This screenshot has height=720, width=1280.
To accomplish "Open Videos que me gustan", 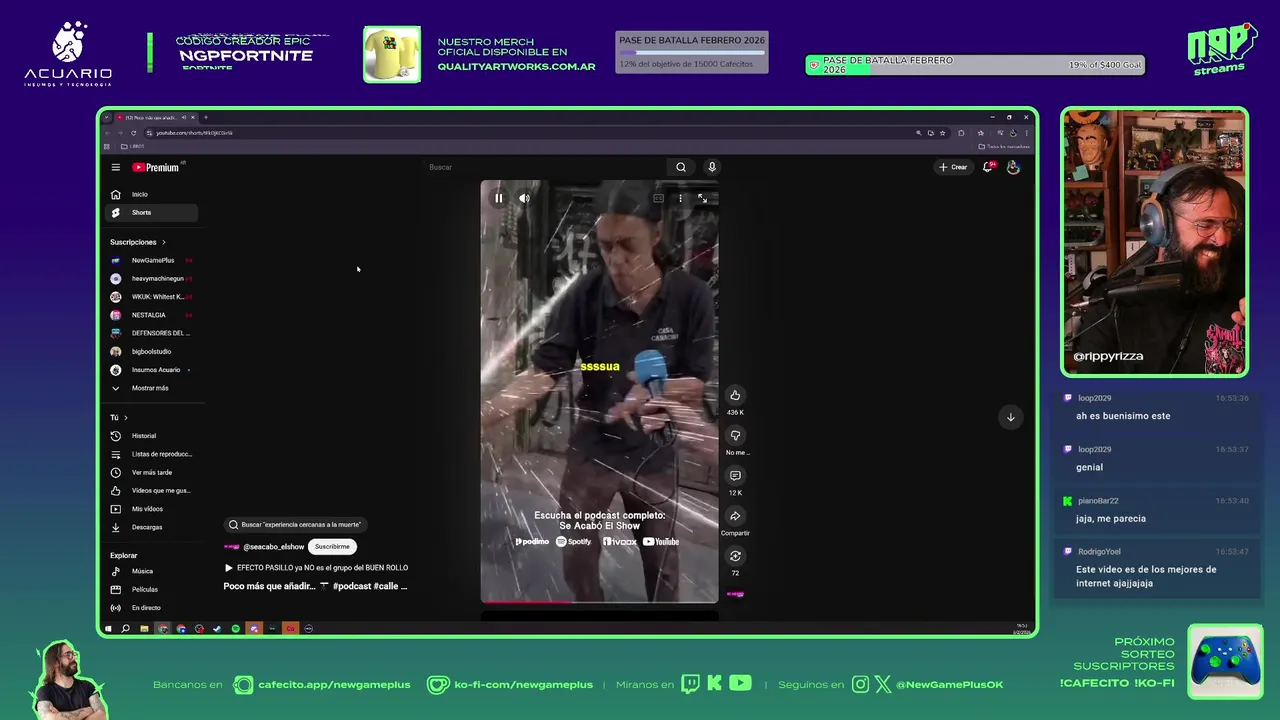I will [151, 490].
